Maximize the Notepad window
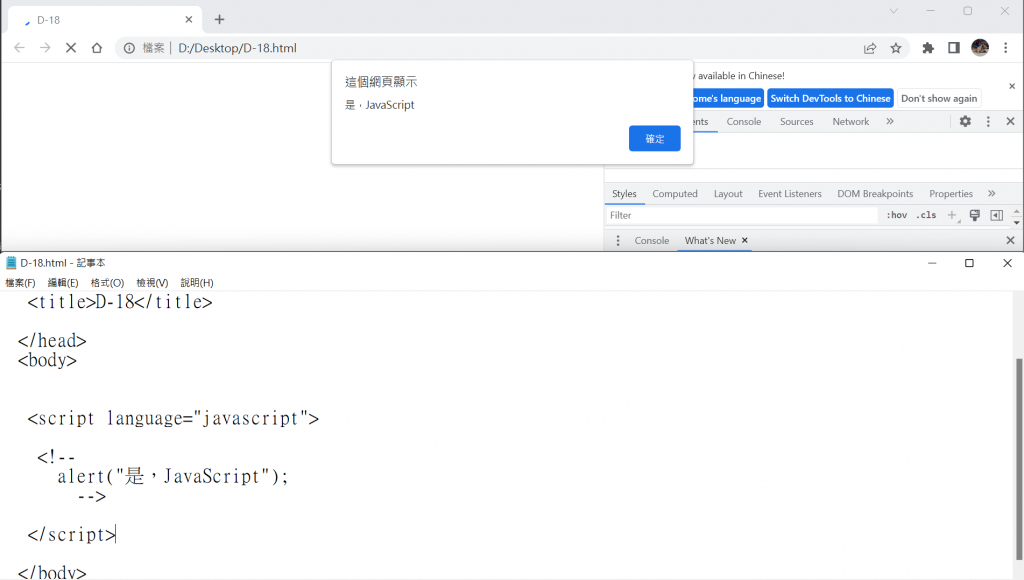Viewport: 1024px width, 580px height. click(969, 263)
